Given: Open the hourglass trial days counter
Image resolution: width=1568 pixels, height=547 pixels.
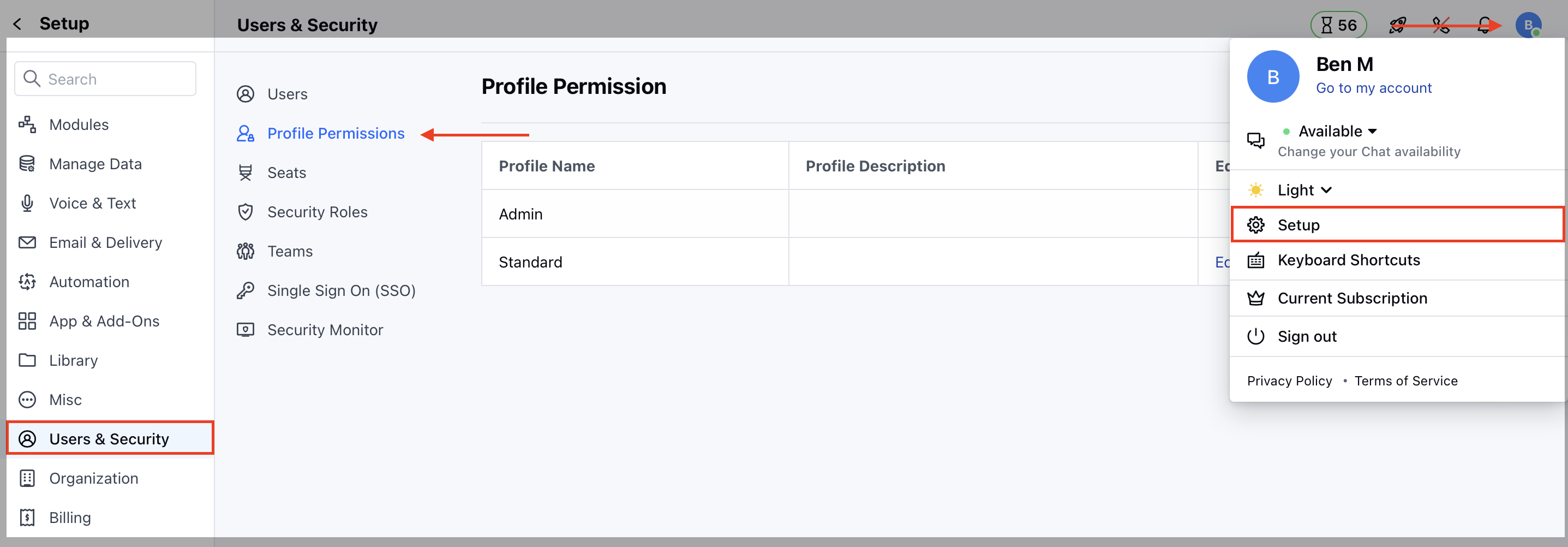Looking at the screenshot, I should coord(1338,25).
